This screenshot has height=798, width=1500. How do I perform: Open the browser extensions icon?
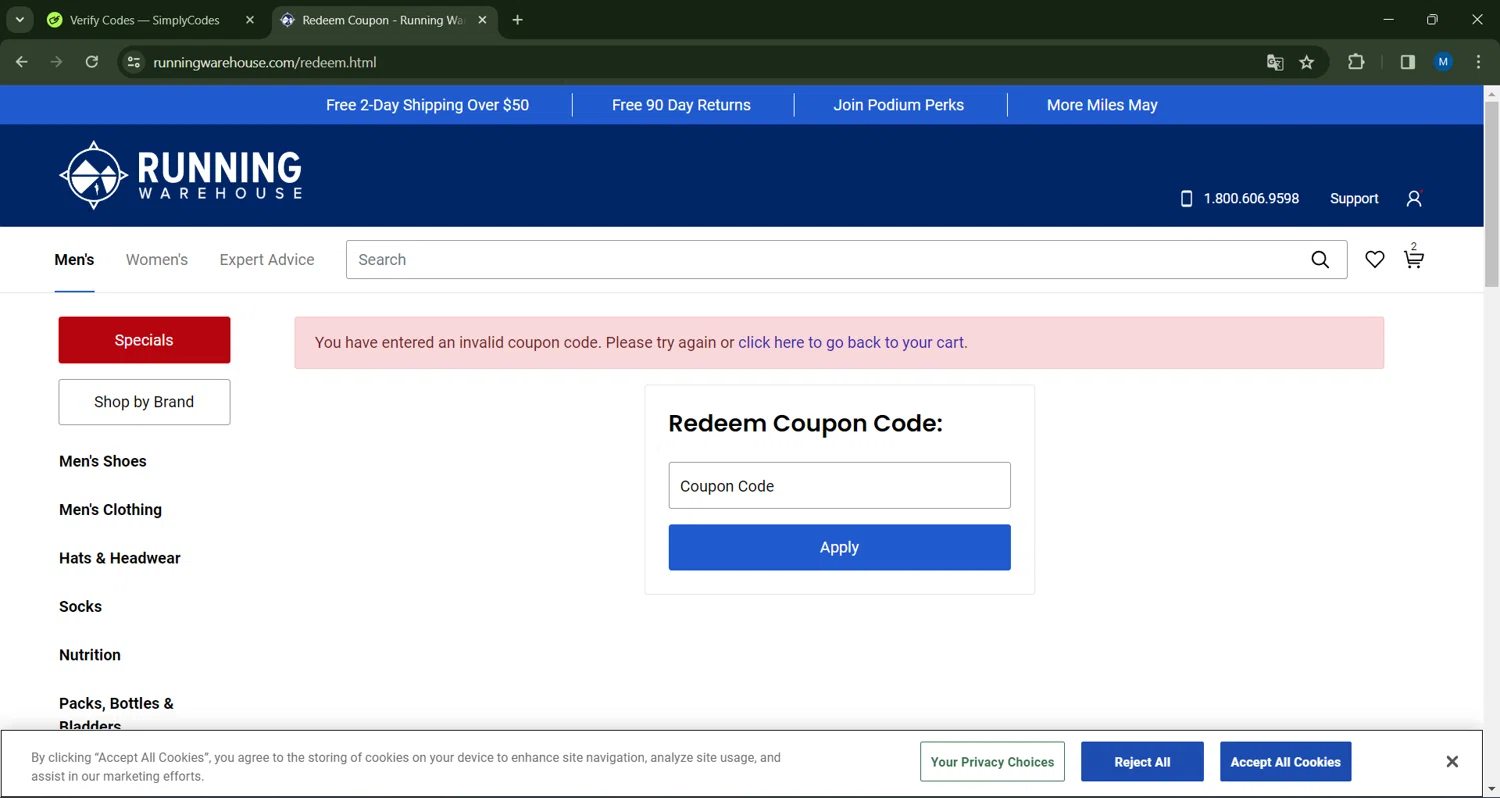1356,62
